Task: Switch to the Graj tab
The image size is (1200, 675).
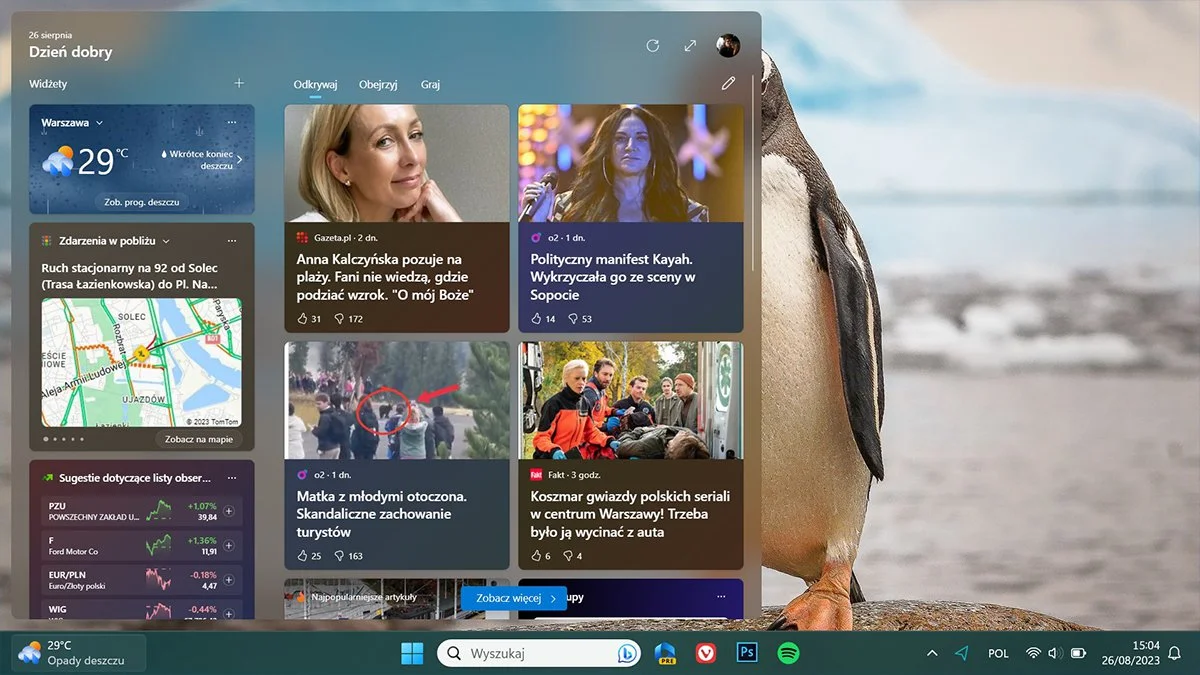Action: click(430, 84)
